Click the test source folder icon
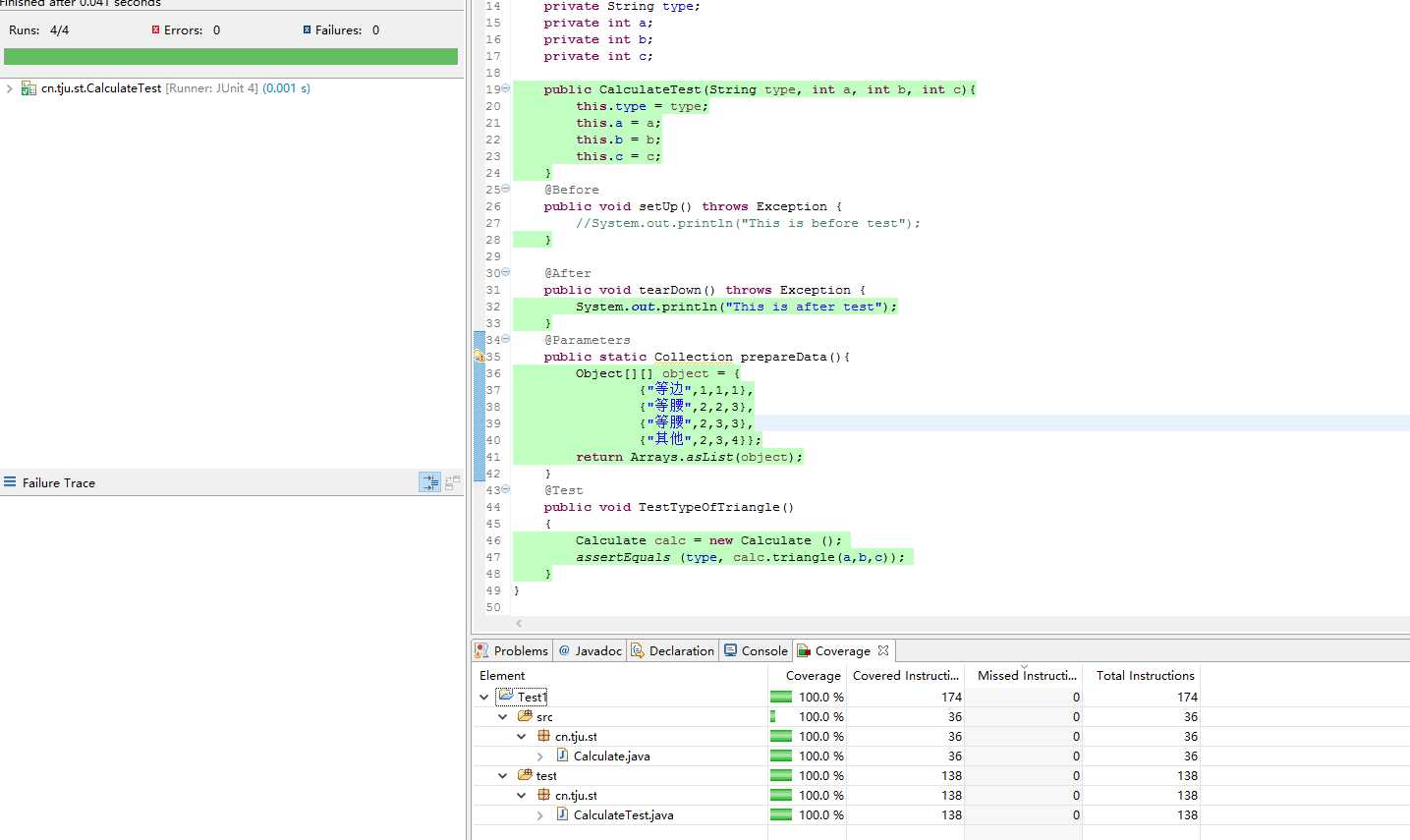Viewport: 1410px width, 840px height. click(526, 775)
